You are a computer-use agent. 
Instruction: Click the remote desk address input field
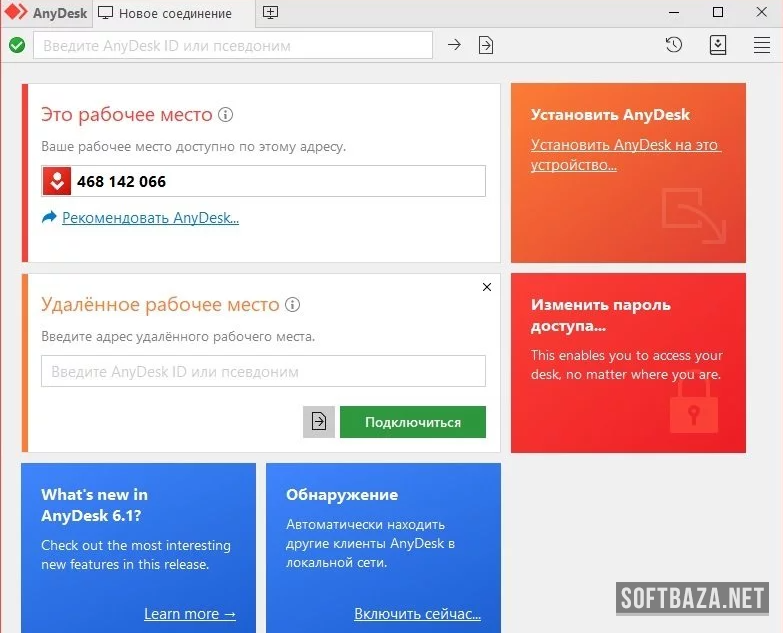pyautogui.click(x=263, y=371)
